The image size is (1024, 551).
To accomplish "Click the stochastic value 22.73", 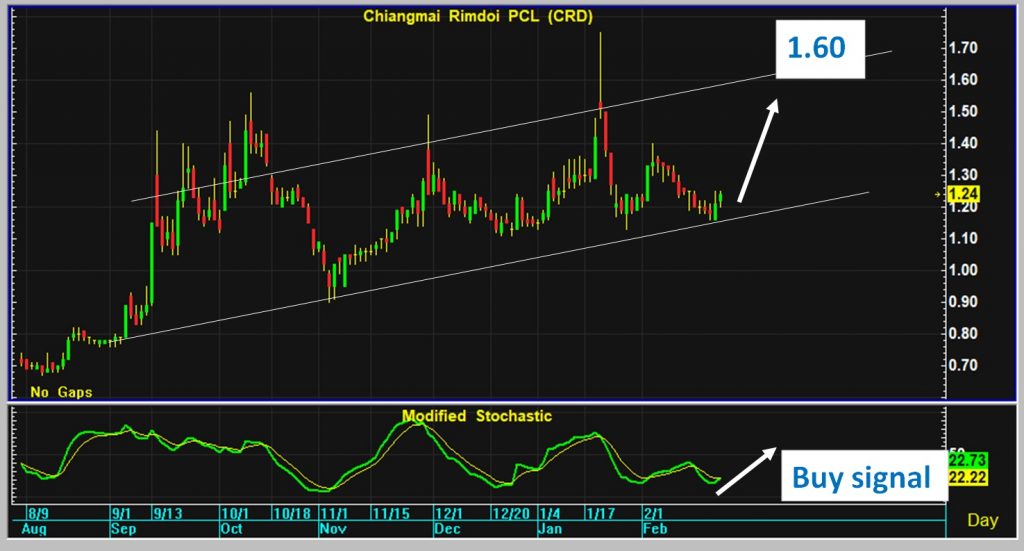I will click(967, 460).
